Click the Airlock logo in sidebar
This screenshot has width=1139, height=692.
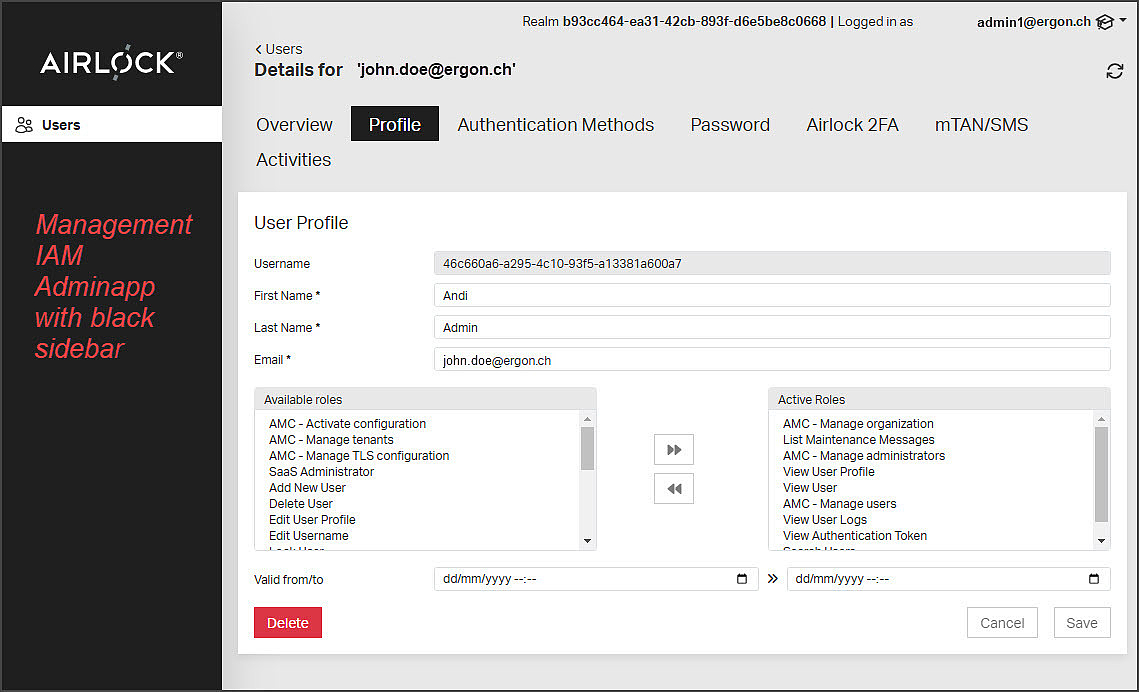(111, 63)
